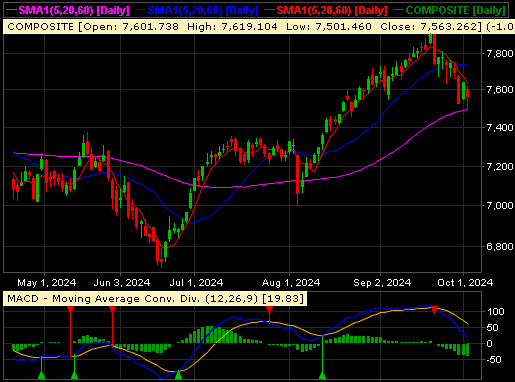Select the red sell triangle in mid-May MACD
This screenshot has width=515, height=382.
[x=70, y=311]
